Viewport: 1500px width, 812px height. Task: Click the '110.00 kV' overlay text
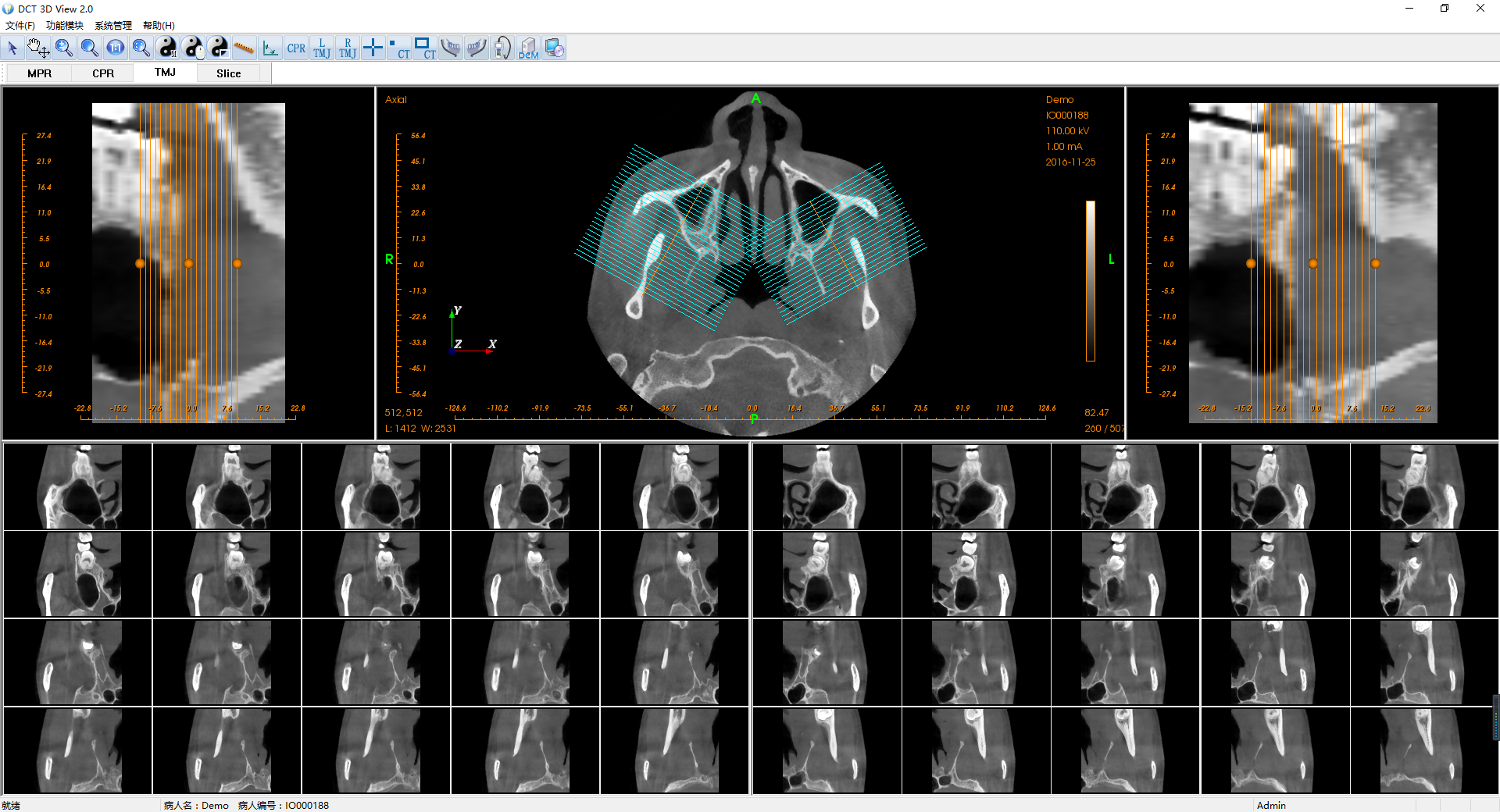pyautogui.click(x=1067, y=131)
